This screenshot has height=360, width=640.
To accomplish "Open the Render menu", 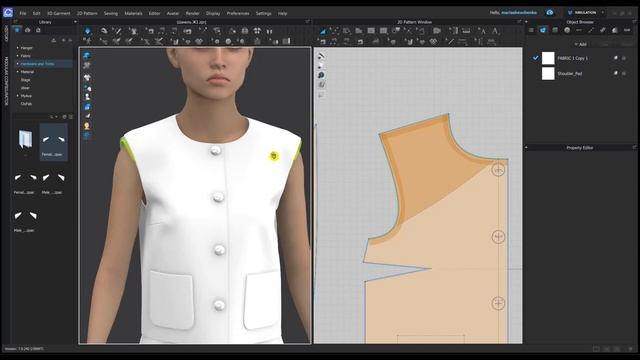I will (x=193, y=13).
